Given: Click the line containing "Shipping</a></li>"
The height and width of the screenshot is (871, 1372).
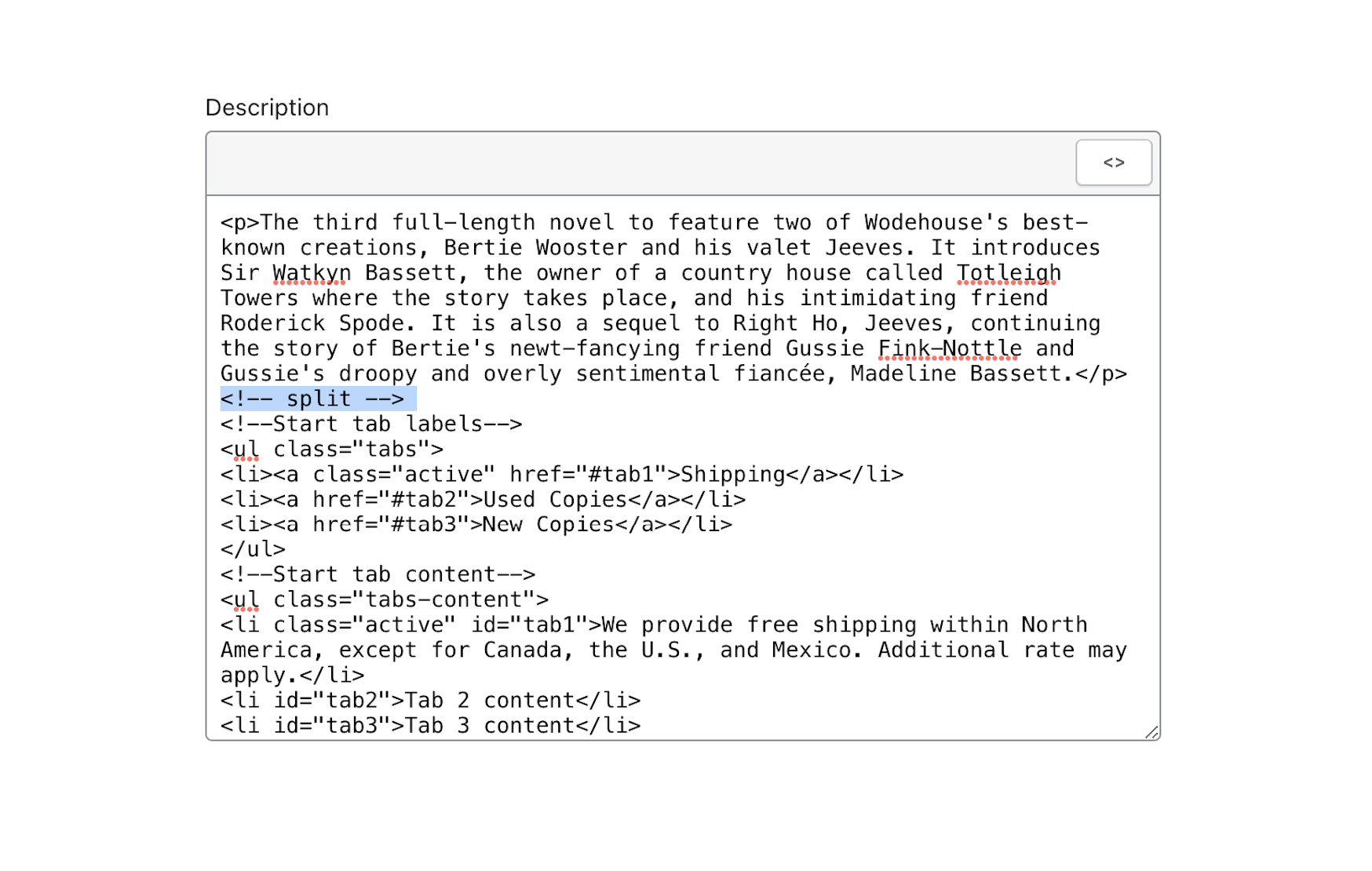Looking at the screenshot, I should 562,474.
